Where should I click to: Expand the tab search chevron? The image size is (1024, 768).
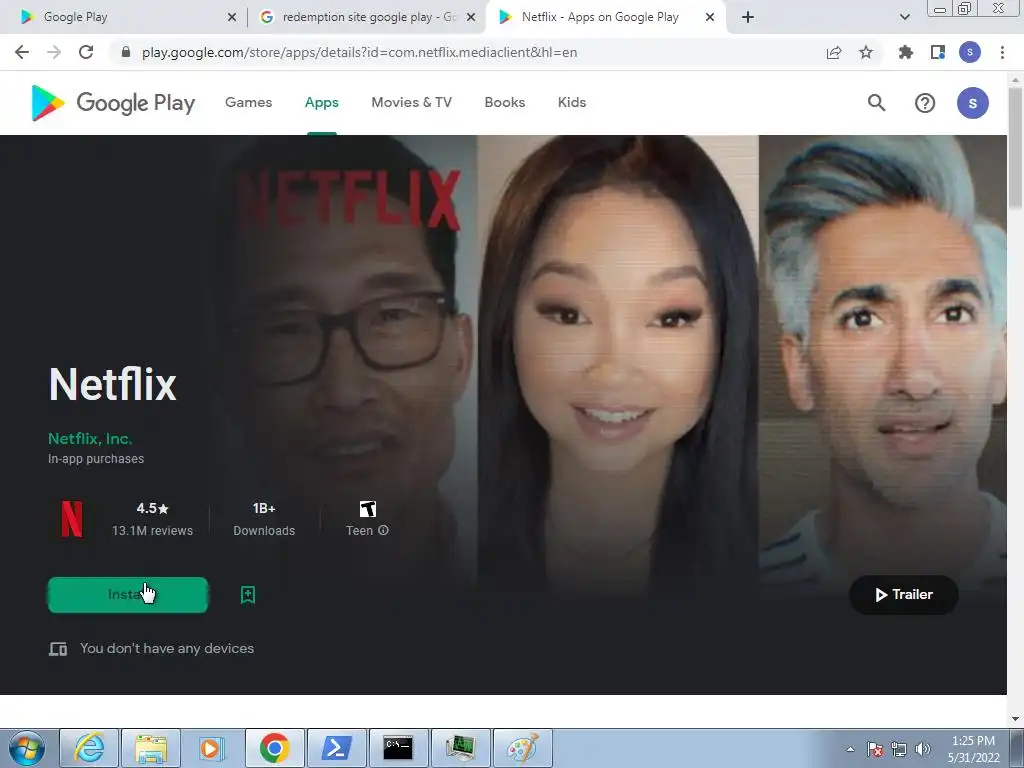[904, 18]
